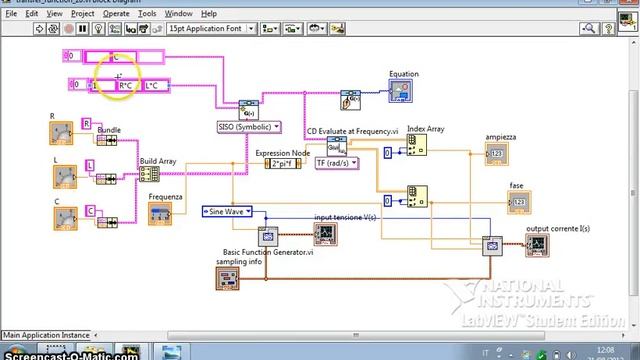Open the TF (rad/s) selector dropdown

(337, 163)
